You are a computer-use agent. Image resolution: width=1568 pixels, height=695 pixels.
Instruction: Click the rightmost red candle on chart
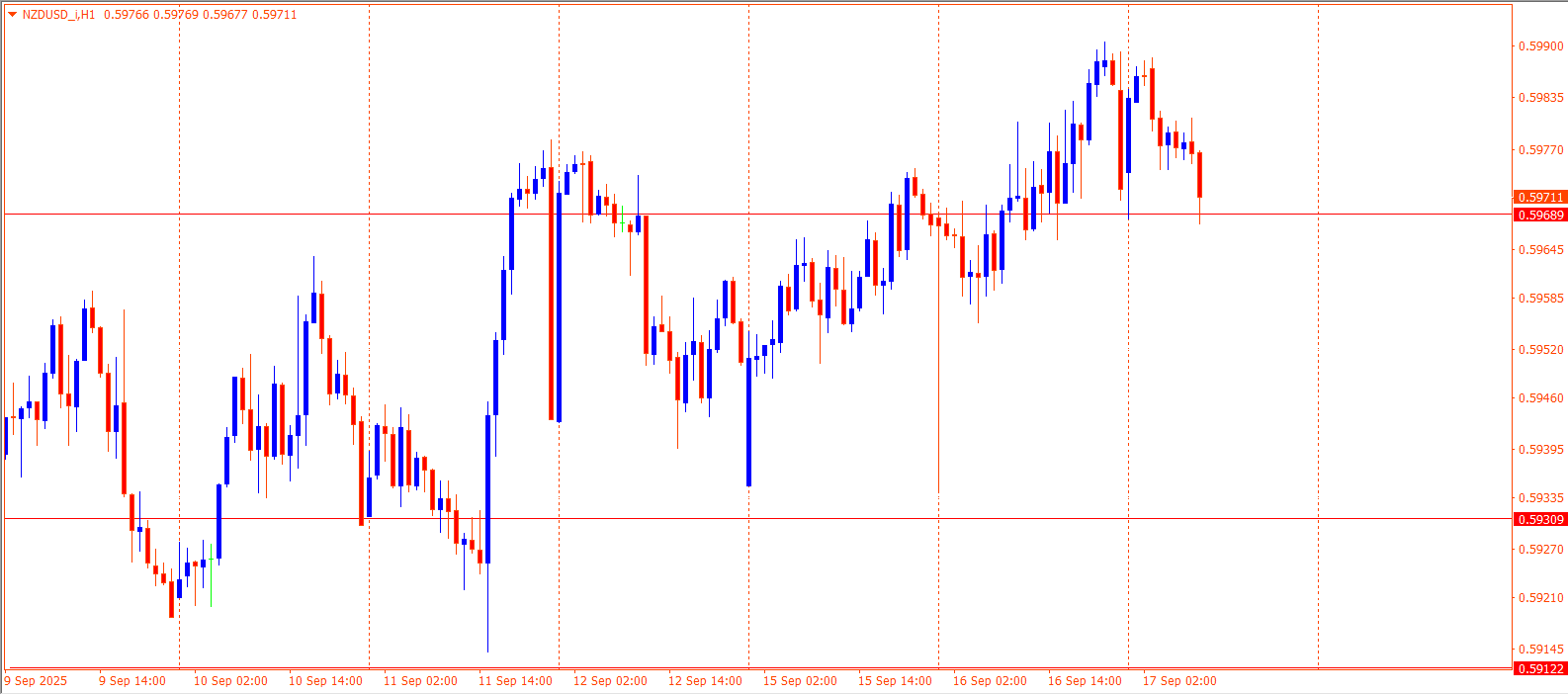point(1199,175)
